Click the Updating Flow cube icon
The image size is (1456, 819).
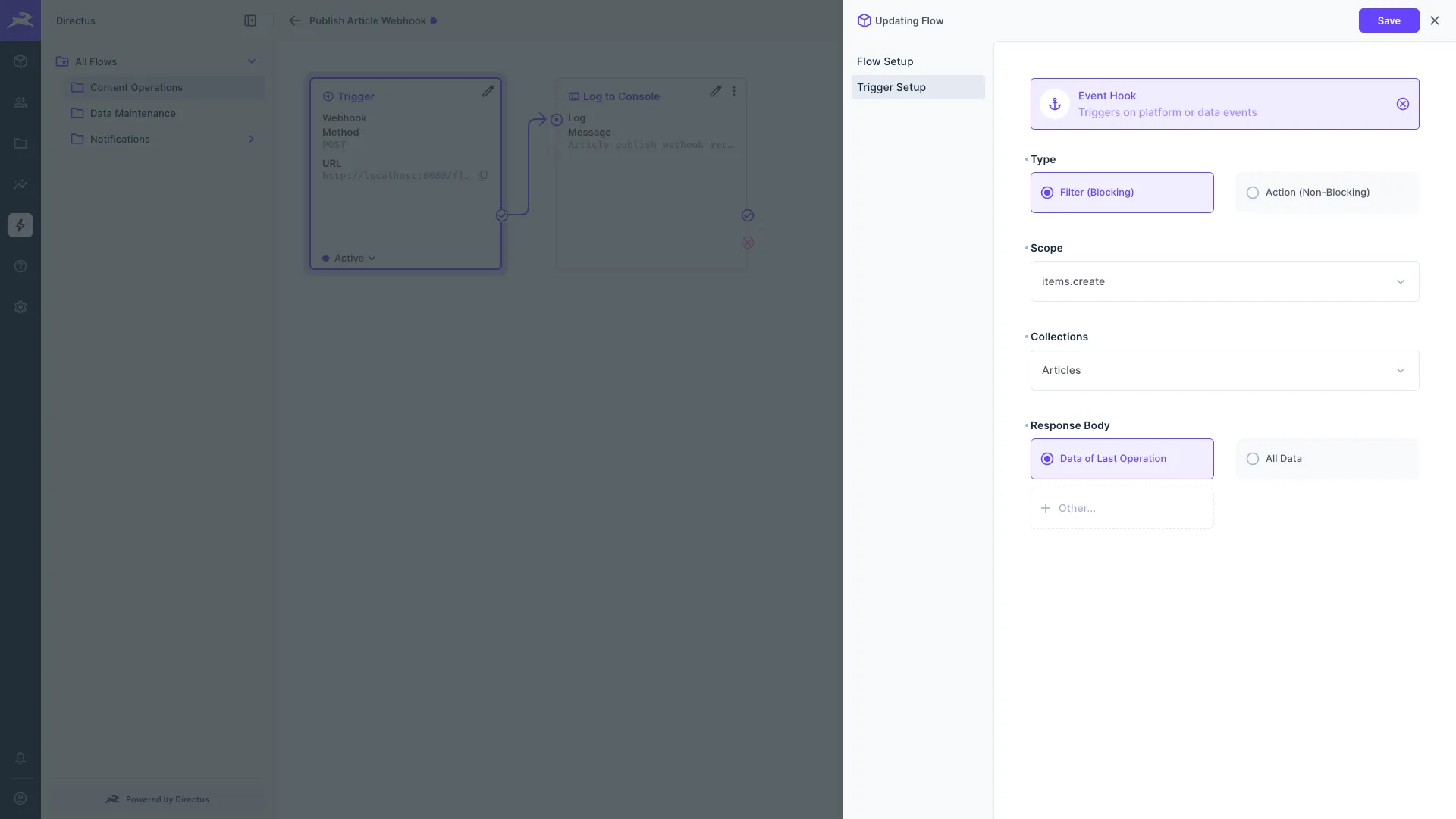click(x=864, y=20)
